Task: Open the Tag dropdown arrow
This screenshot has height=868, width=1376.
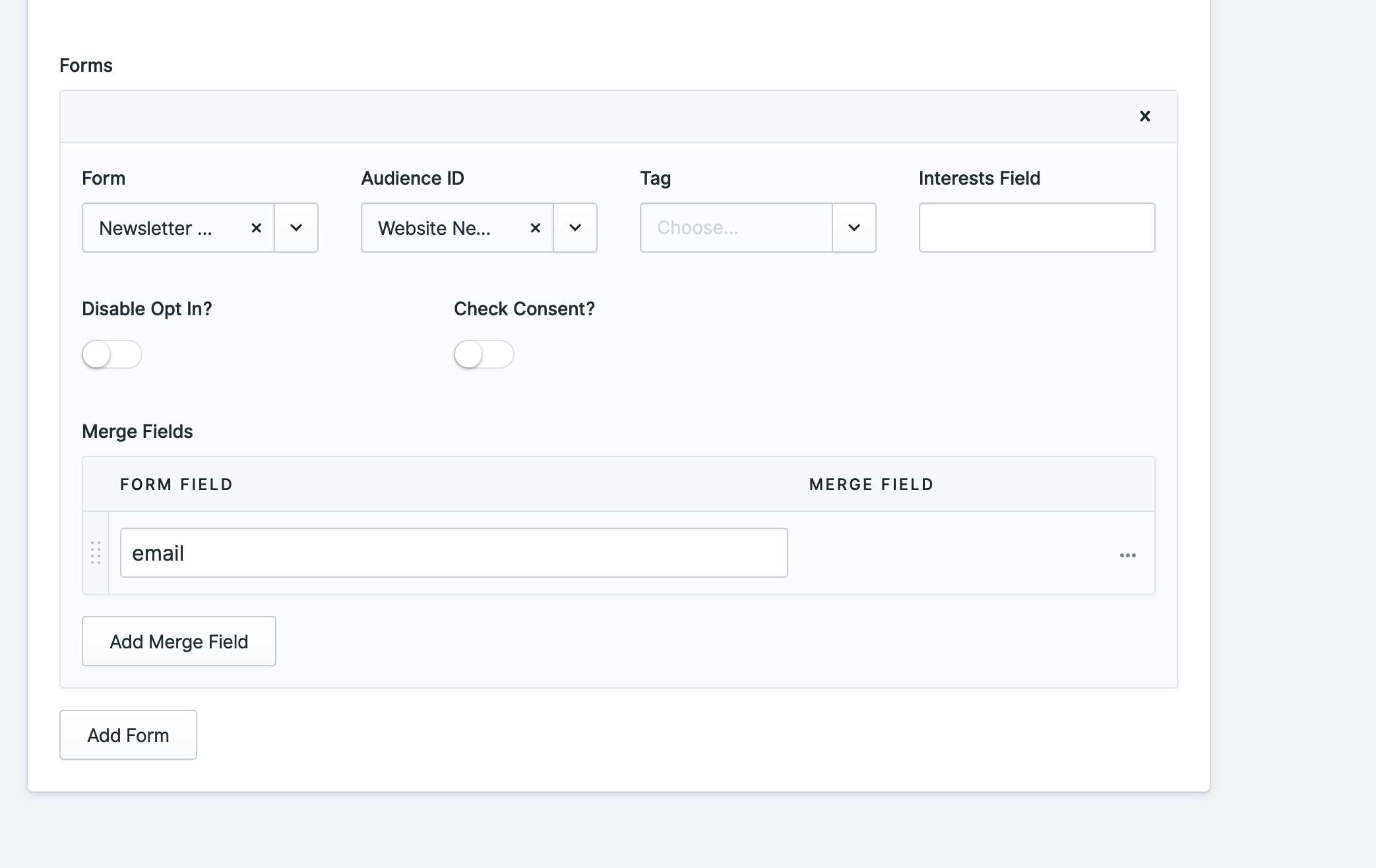Action: pos(854,228)
